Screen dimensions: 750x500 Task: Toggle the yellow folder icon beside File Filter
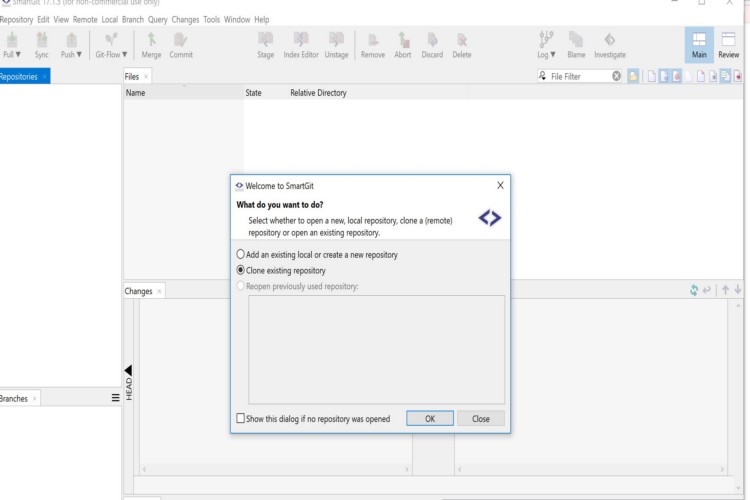click(x=633, y=76)
